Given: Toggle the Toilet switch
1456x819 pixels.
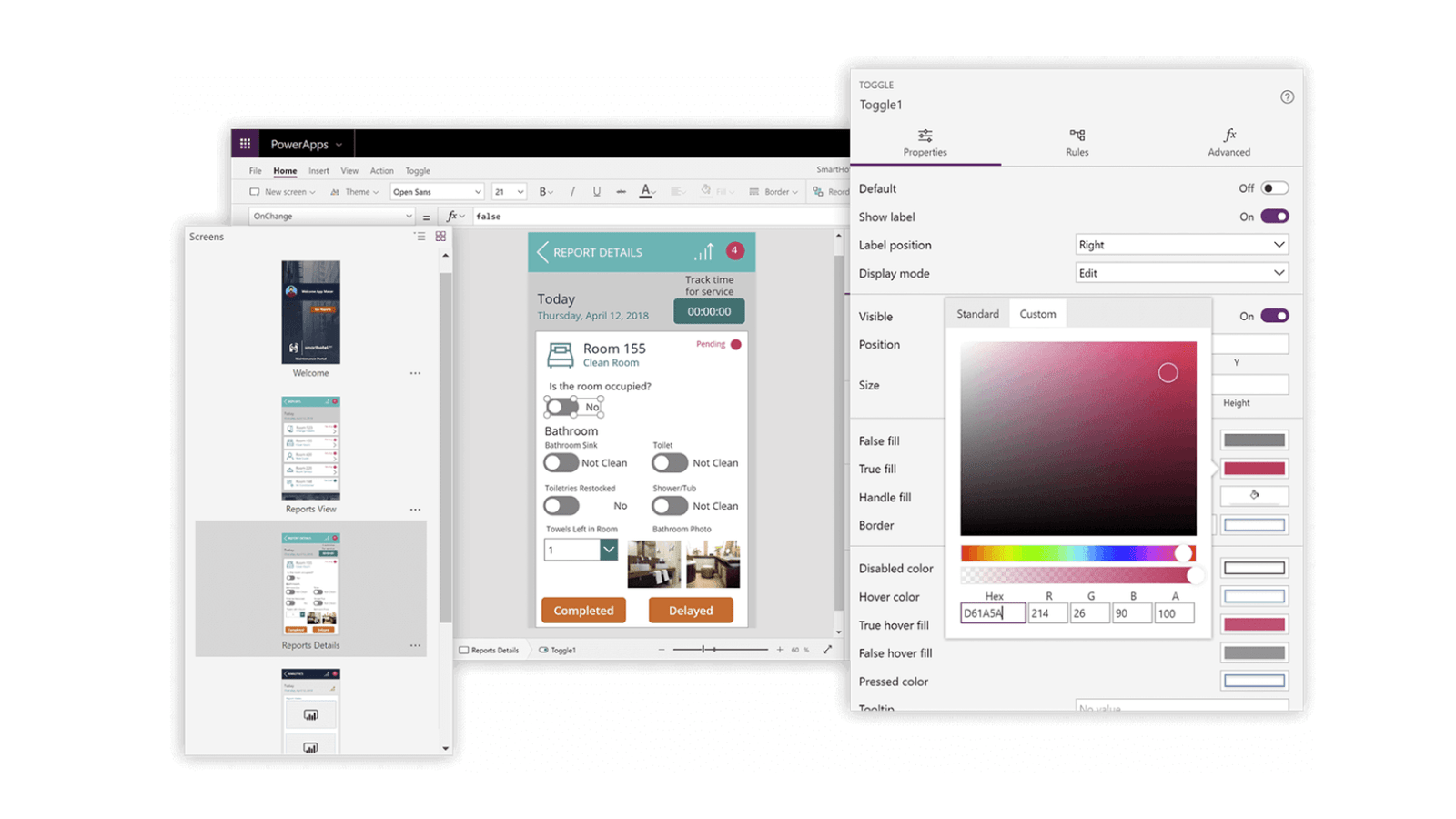Looking at the screenshot, I should [670, 462].
